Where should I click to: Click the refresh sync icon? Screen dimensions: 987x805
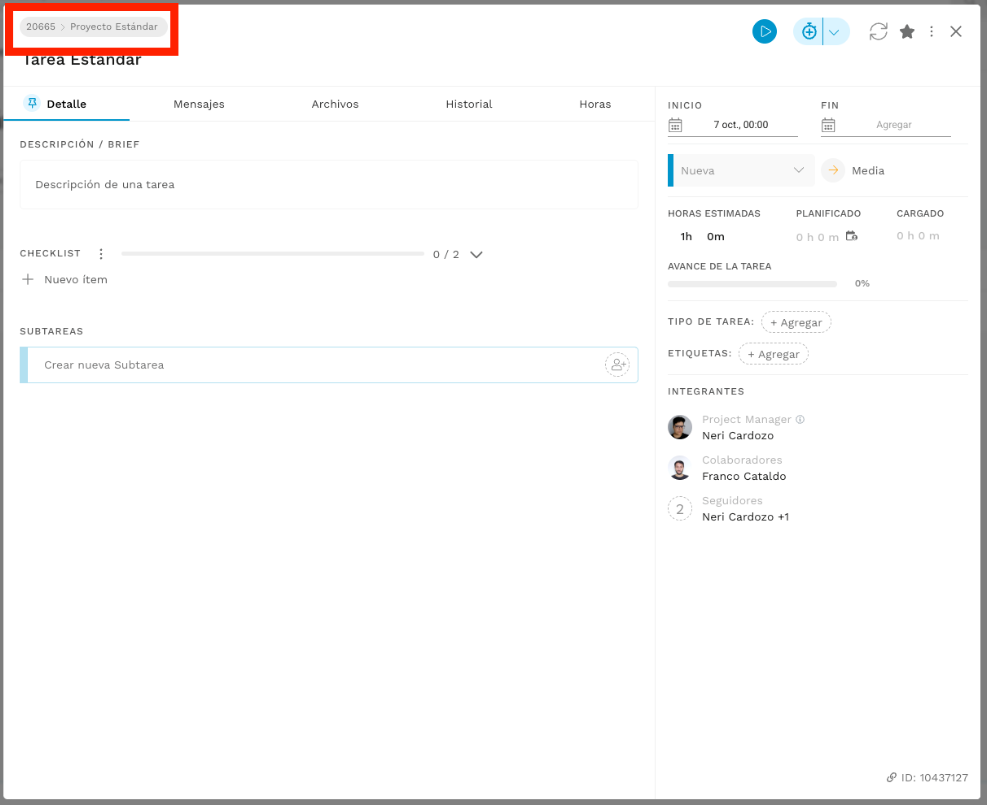[x=878, y=31]
